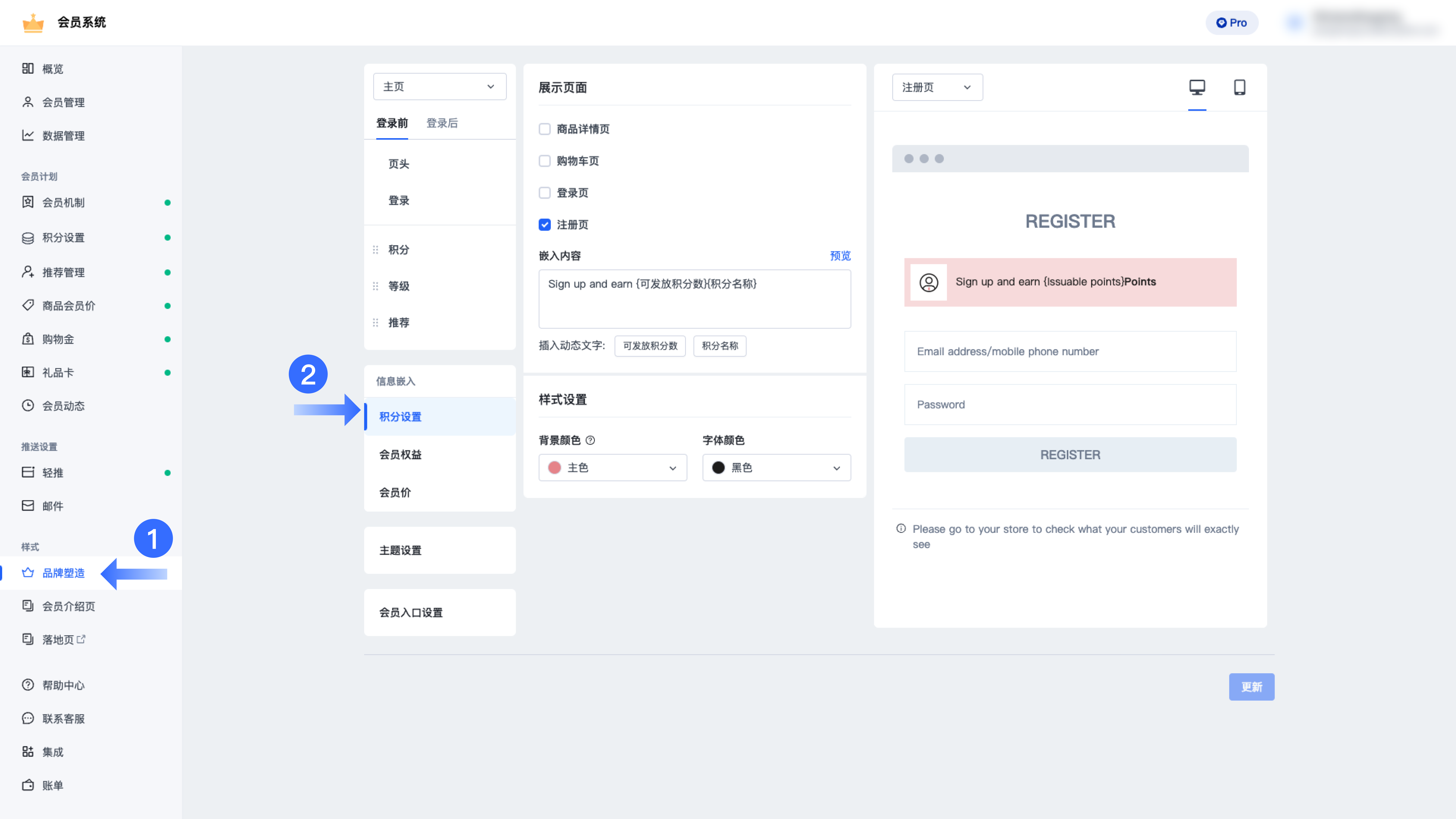This screenshot has width=1456, height=819.
Task: Open 主题设置 panel
Action: tap(439, 550)
